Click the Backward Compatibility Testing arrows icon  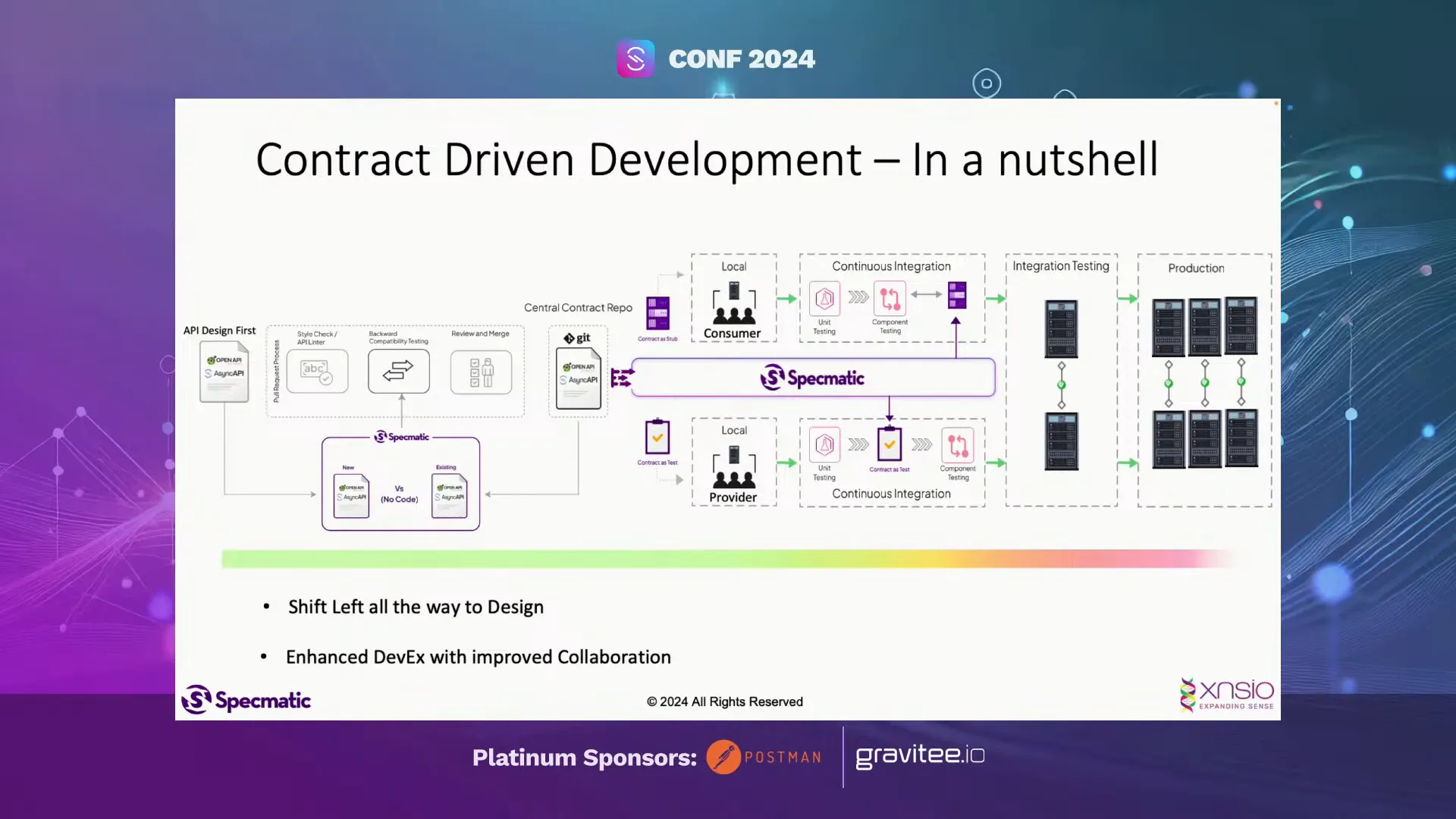[x=398, y=371]
